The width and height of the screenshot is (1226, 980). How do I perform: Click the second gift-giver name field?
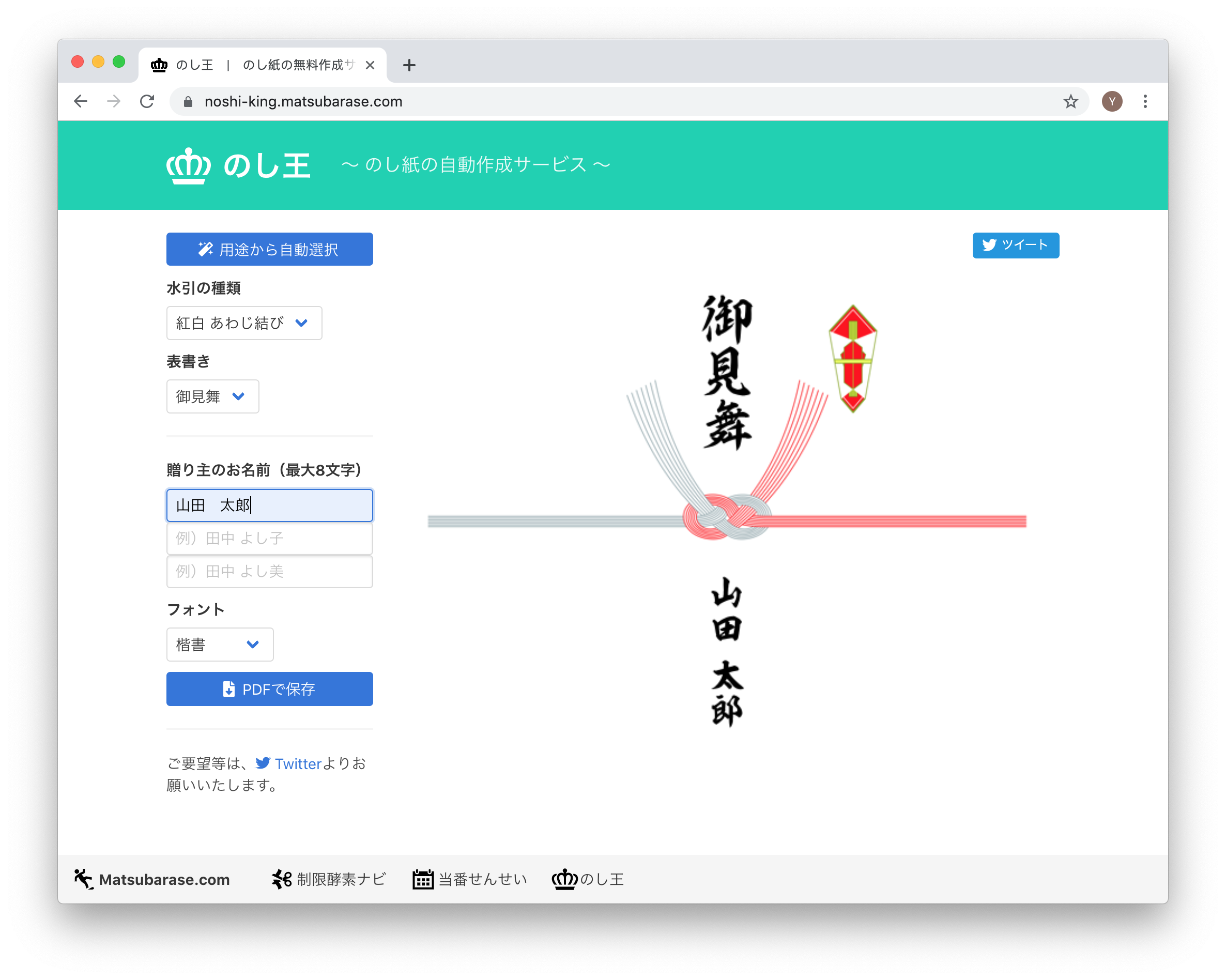(x=269, y=538)
